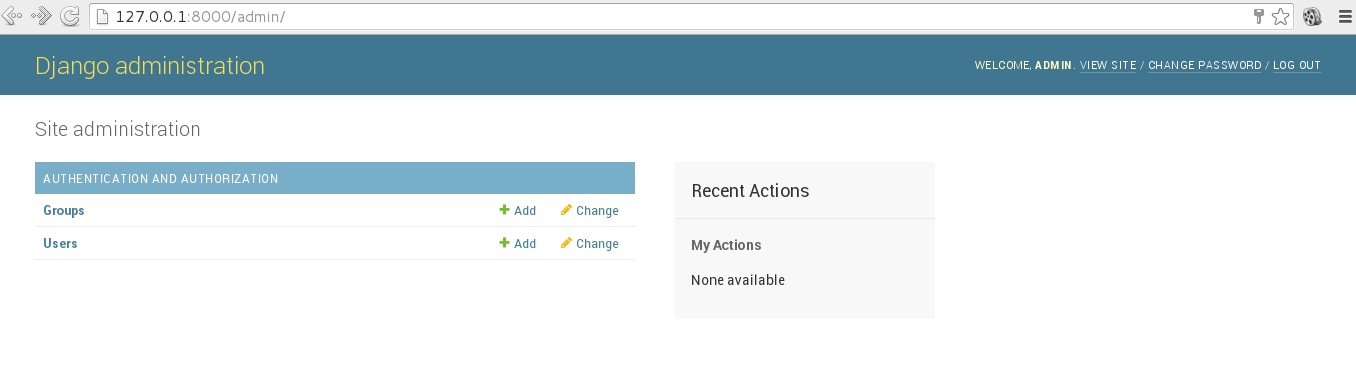Click the green plus beside Groups
Screen dimensions: 1356x392
[x=505, y=210]
